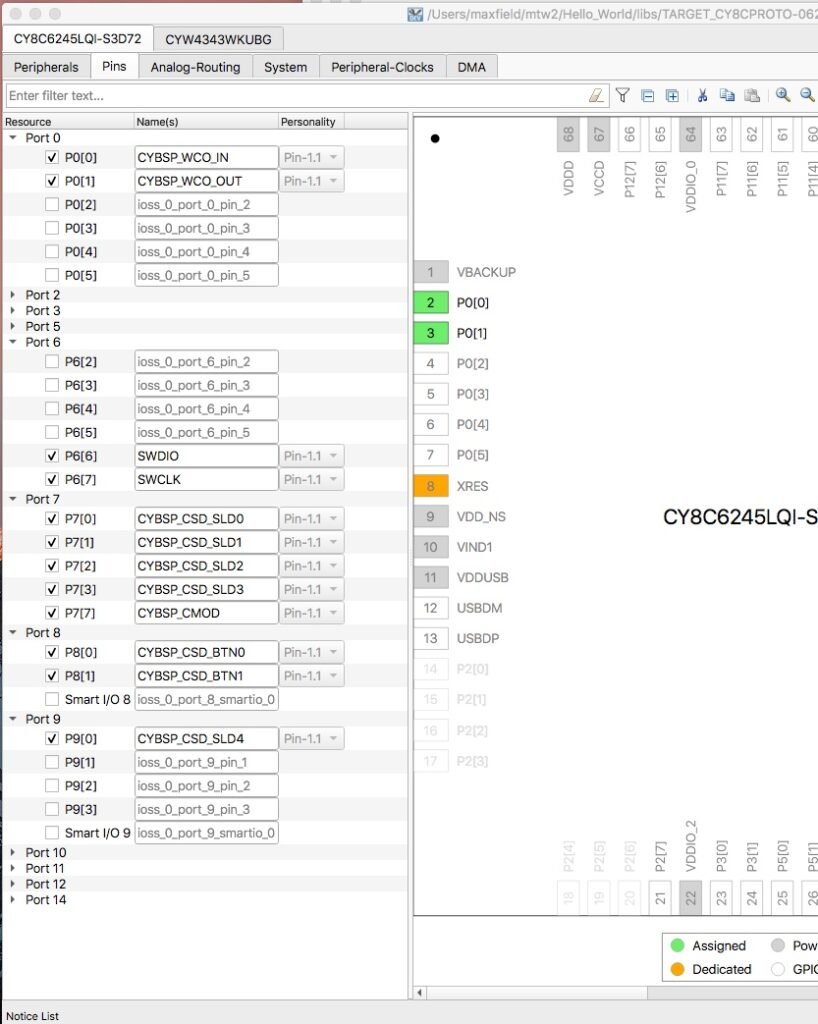Click the Notice List label
This screenshot has width=818, height=1024.
(x=33, y=1016)
